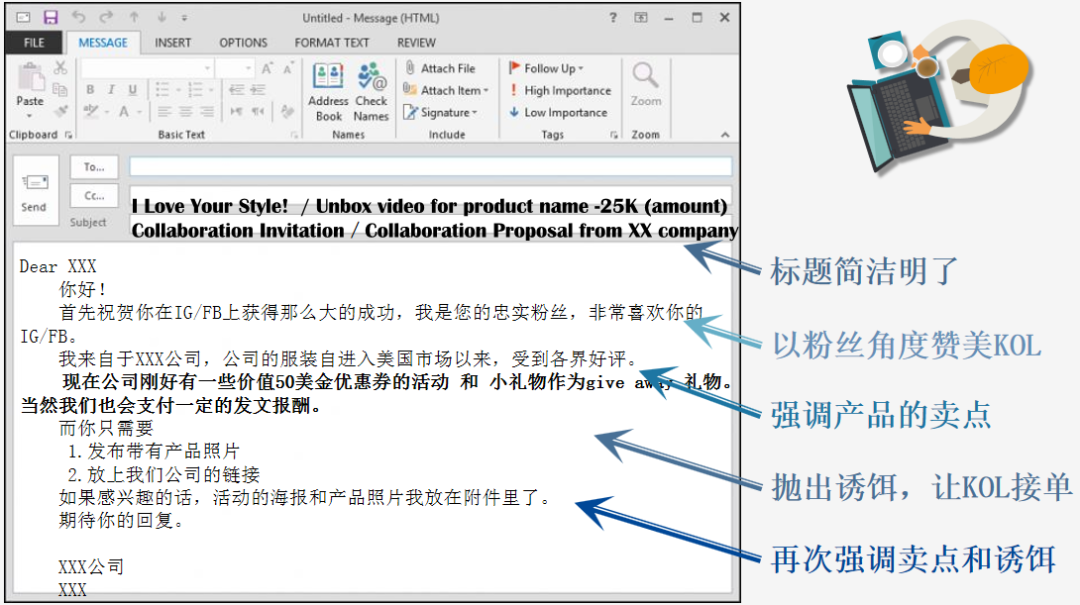Toggle Align Left
This screenshot has width=1080, height=605.
pyautogui.click(x=164, y=111)
